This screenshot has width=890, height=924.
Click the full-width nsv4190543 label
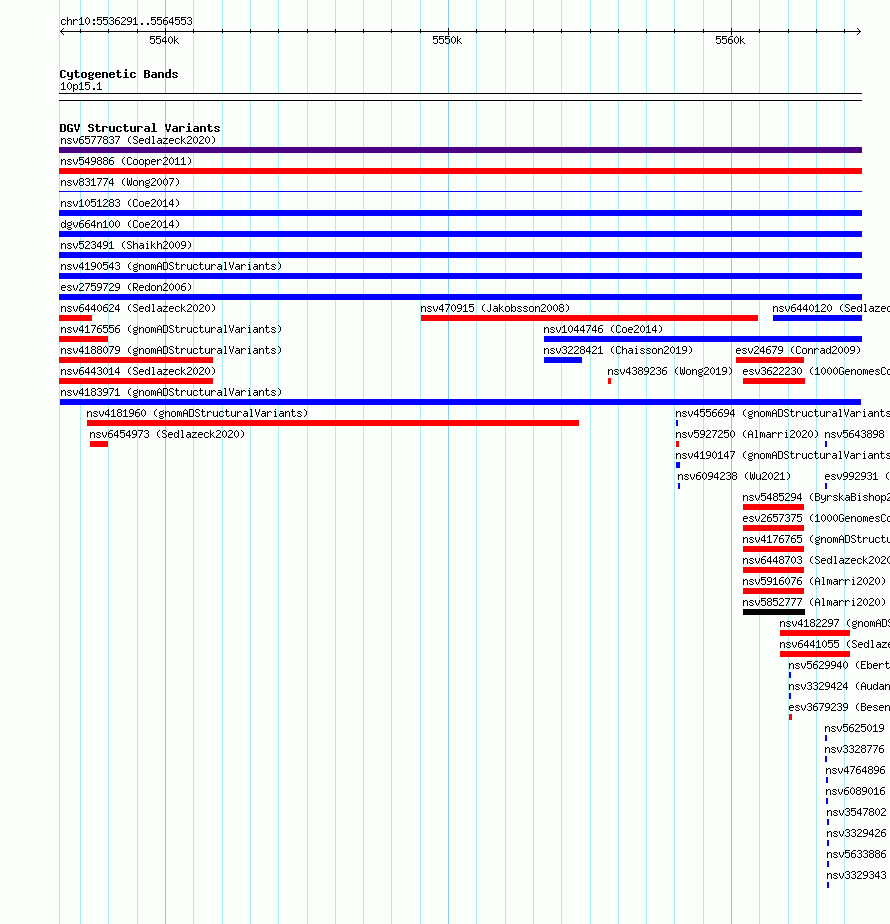click(x=171, y=266)
